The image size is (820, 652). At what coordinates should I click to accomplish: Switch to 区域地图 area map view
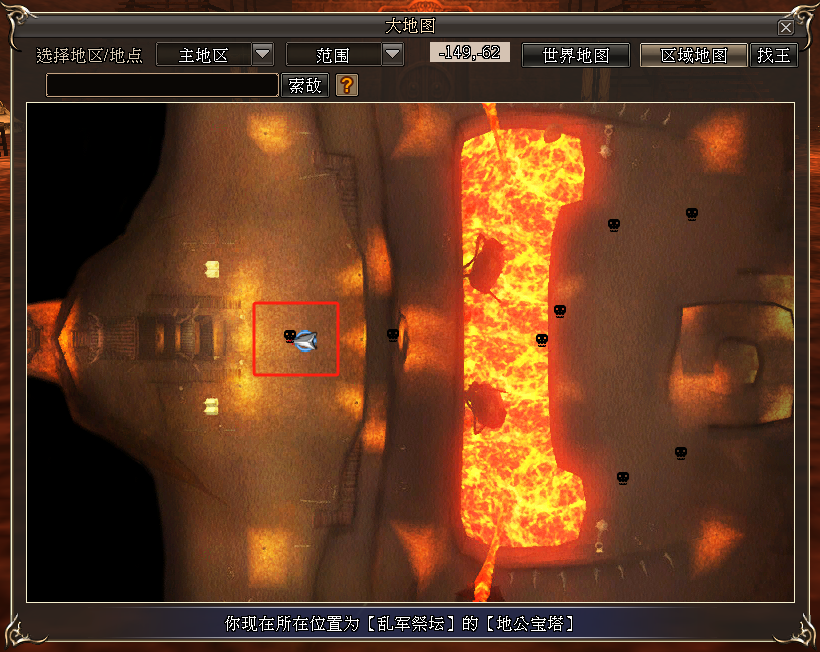click(x=694, y=55)
